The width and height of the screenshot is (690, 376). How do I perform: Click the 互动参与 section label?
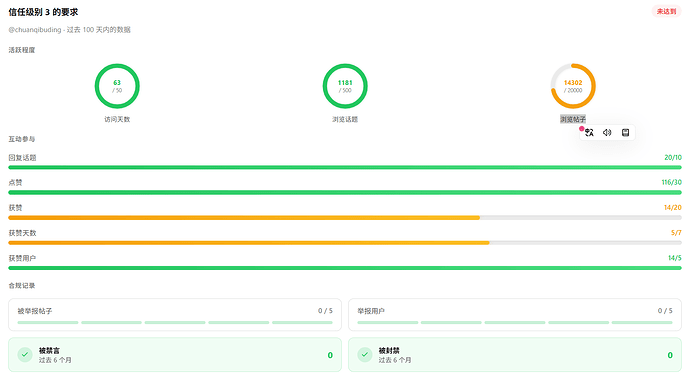[x=22, y=139]
